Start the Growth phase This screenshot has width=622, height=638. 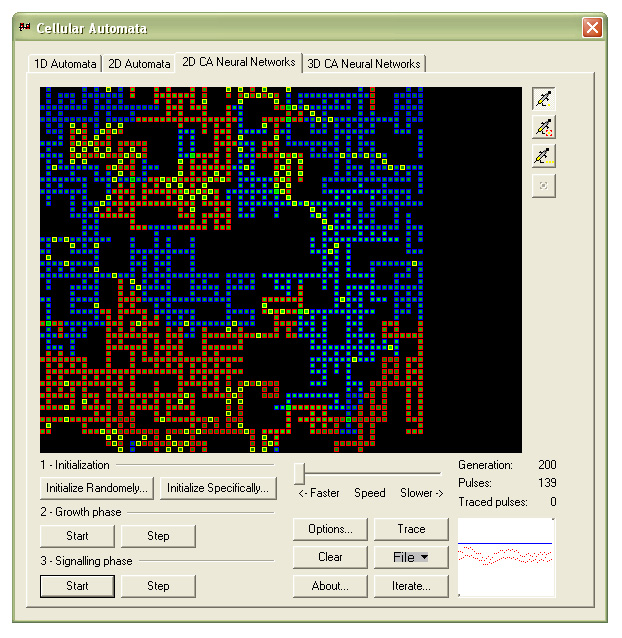pyautogui.click(x=77, y=536)
